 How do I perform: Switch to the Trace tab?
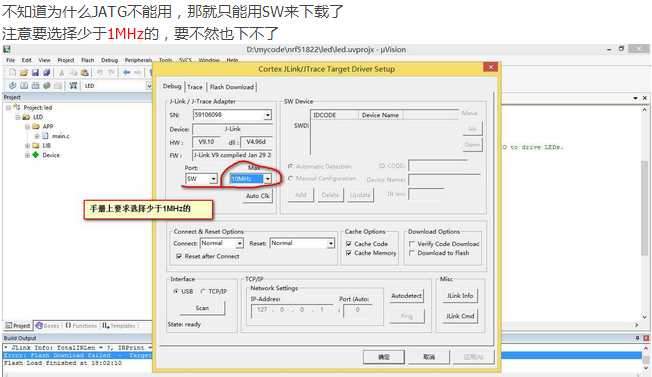[x=195, y=87]
